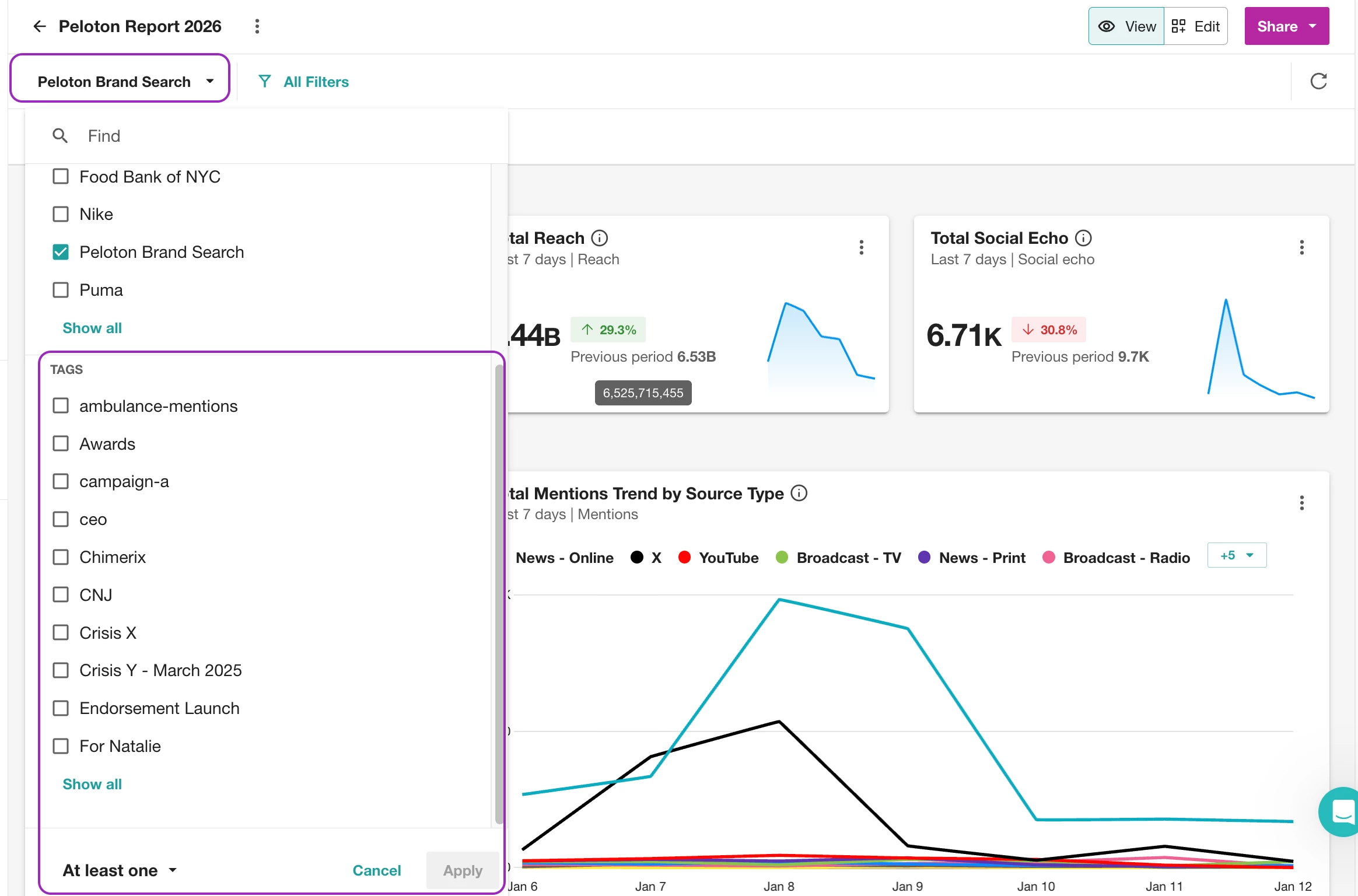Enable the Crisis X tag checkbox
The image size is (1358, 896).
click(61, 633)
